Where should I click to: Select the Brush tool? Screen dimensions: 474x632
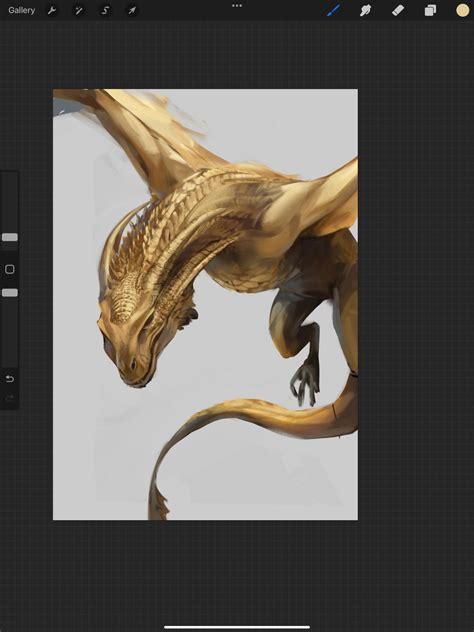[x=333, y=10]
